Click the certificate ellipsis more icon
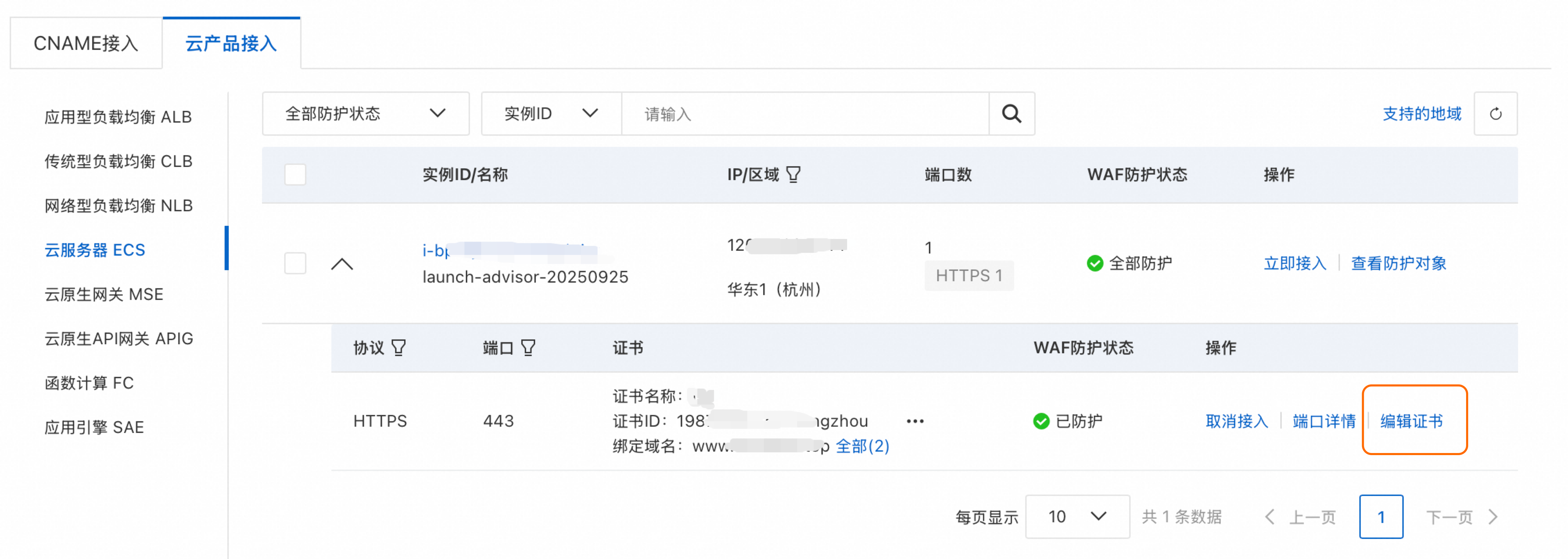Screen dimensions: 1568x559 [915, 421]
